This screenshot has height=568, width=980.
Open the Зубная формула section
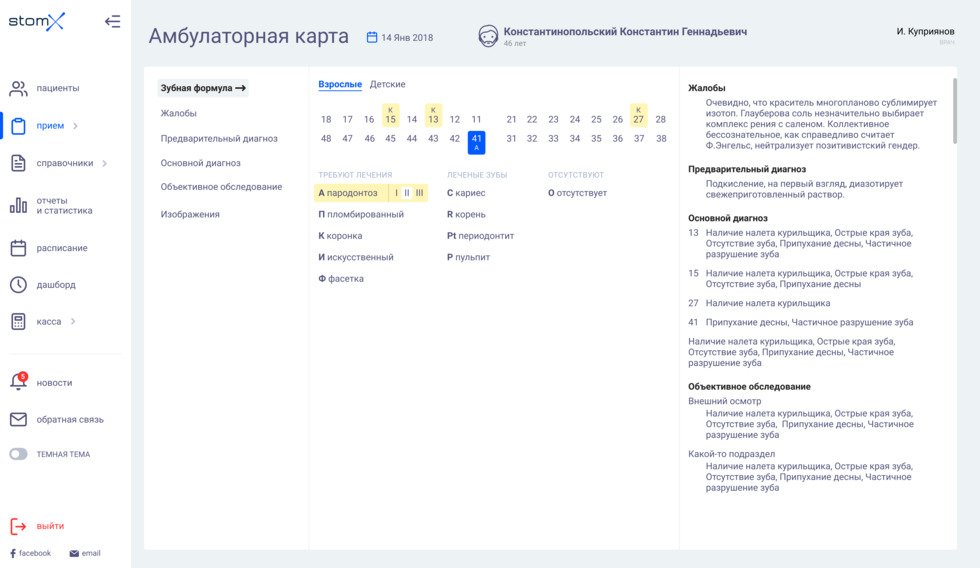(x=203, y=88)
